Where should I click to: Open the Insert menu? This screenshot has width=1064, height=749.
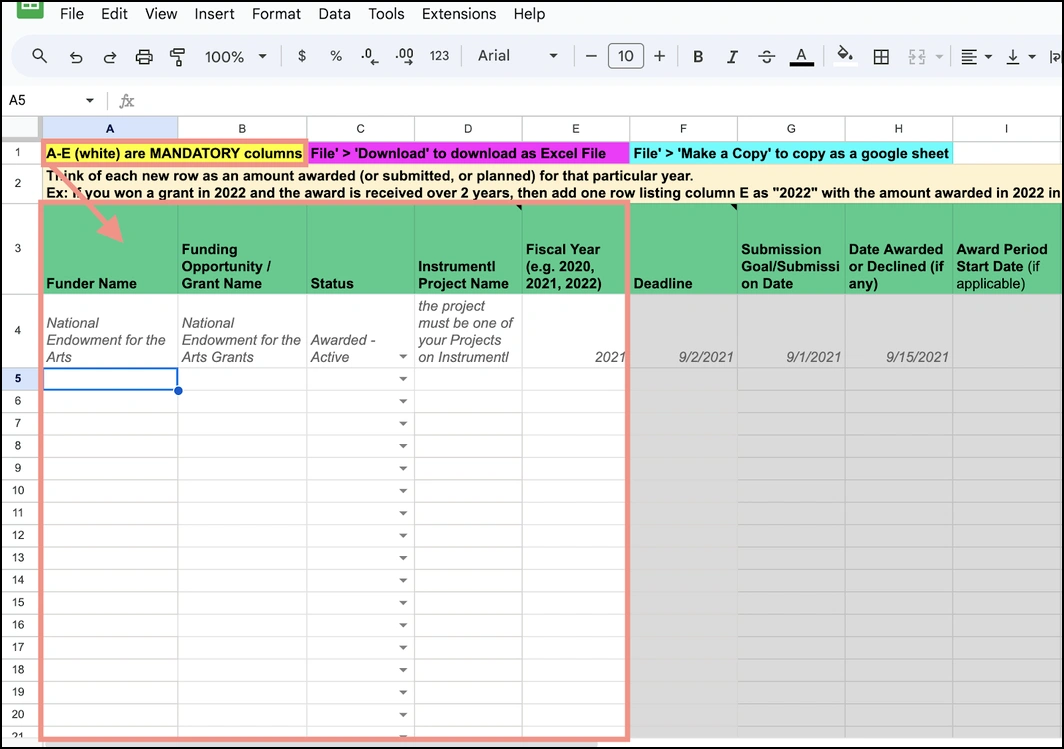[x=214, y=14]
